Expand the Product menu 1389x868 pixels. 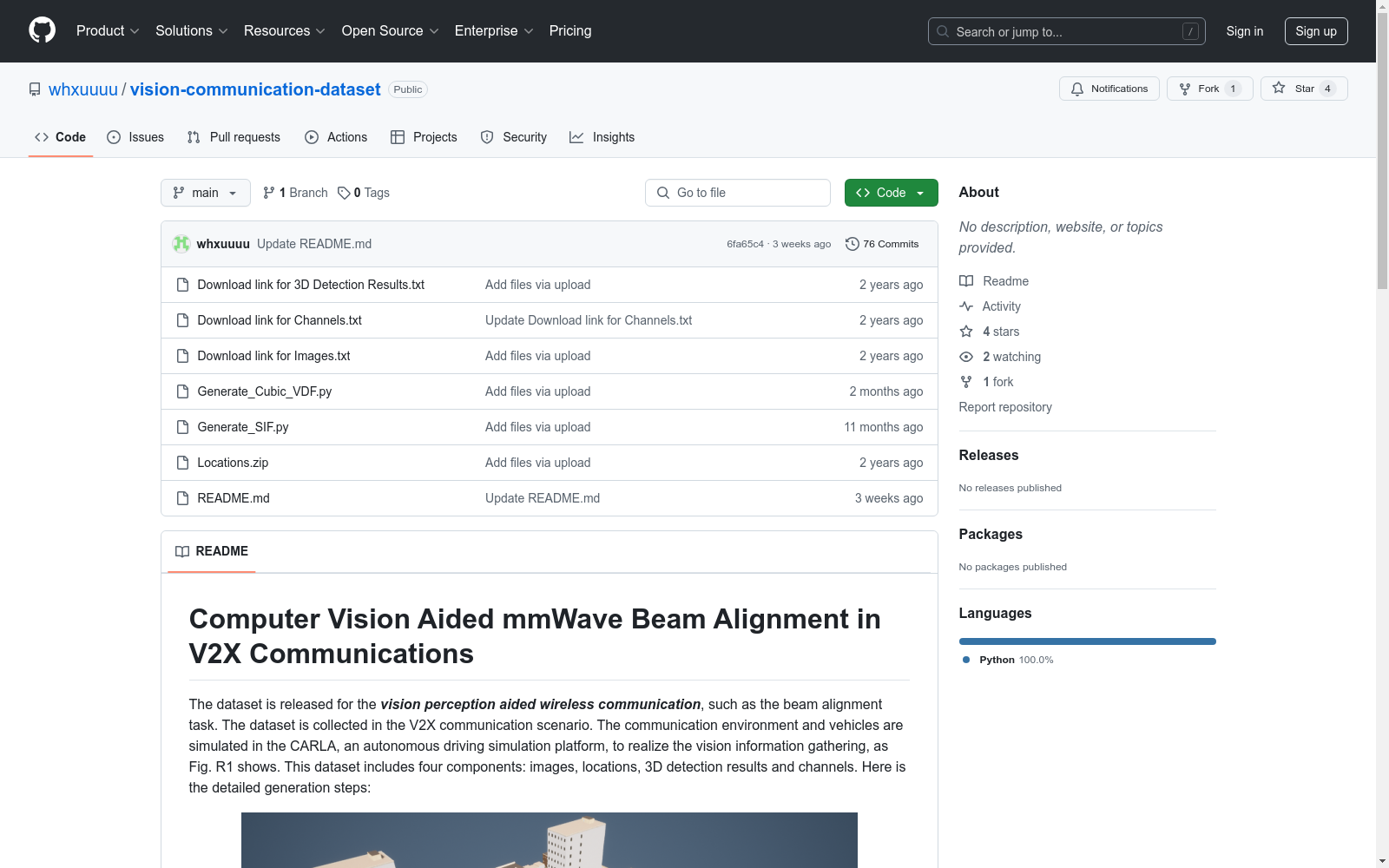108,30
